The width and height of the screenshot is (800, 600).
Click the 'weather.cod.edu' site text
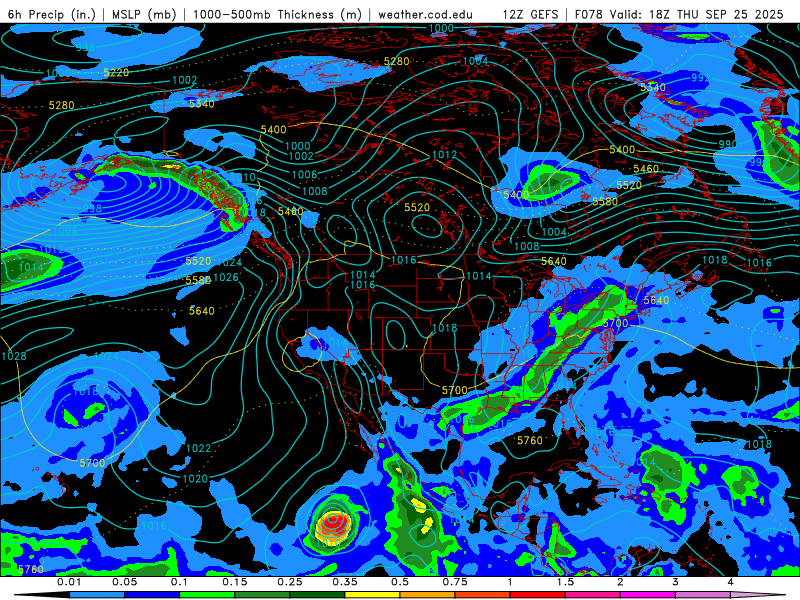(x=425, y=14)
